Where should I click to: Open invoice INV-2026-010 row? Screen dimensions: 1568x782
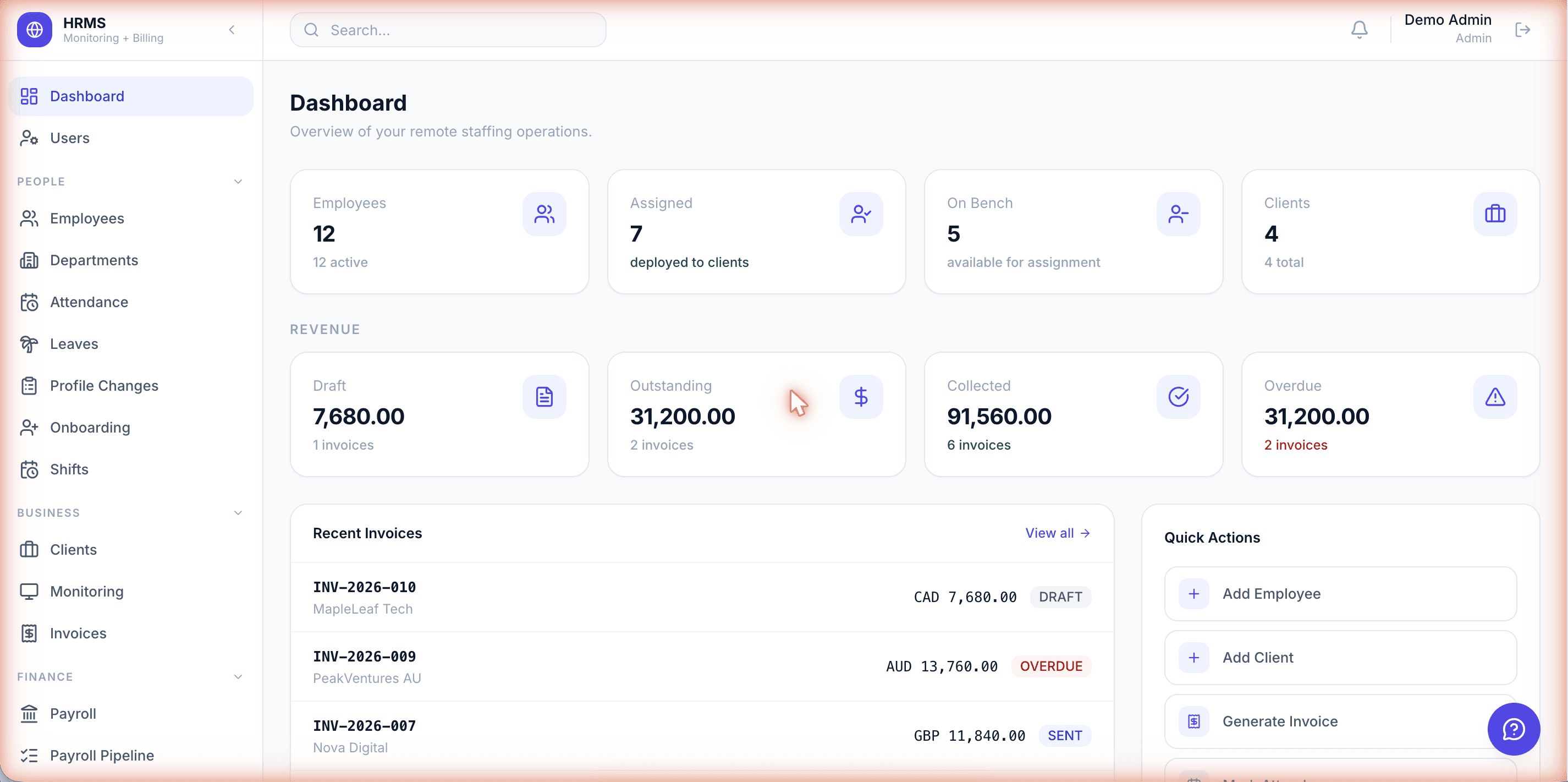click(702, 598)
